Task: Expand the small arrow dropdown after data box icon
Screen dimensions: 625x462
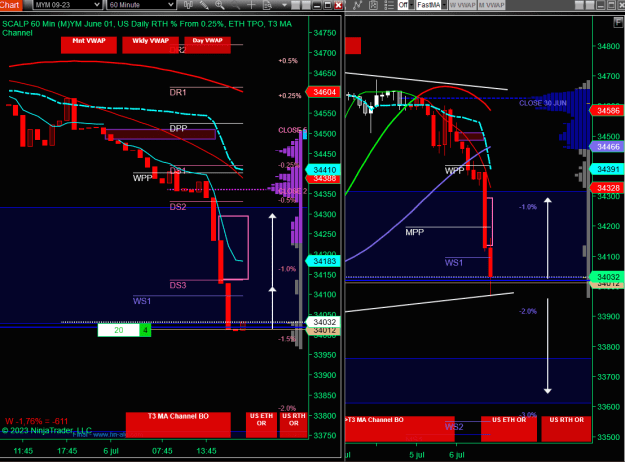Action: pos(284,5)
